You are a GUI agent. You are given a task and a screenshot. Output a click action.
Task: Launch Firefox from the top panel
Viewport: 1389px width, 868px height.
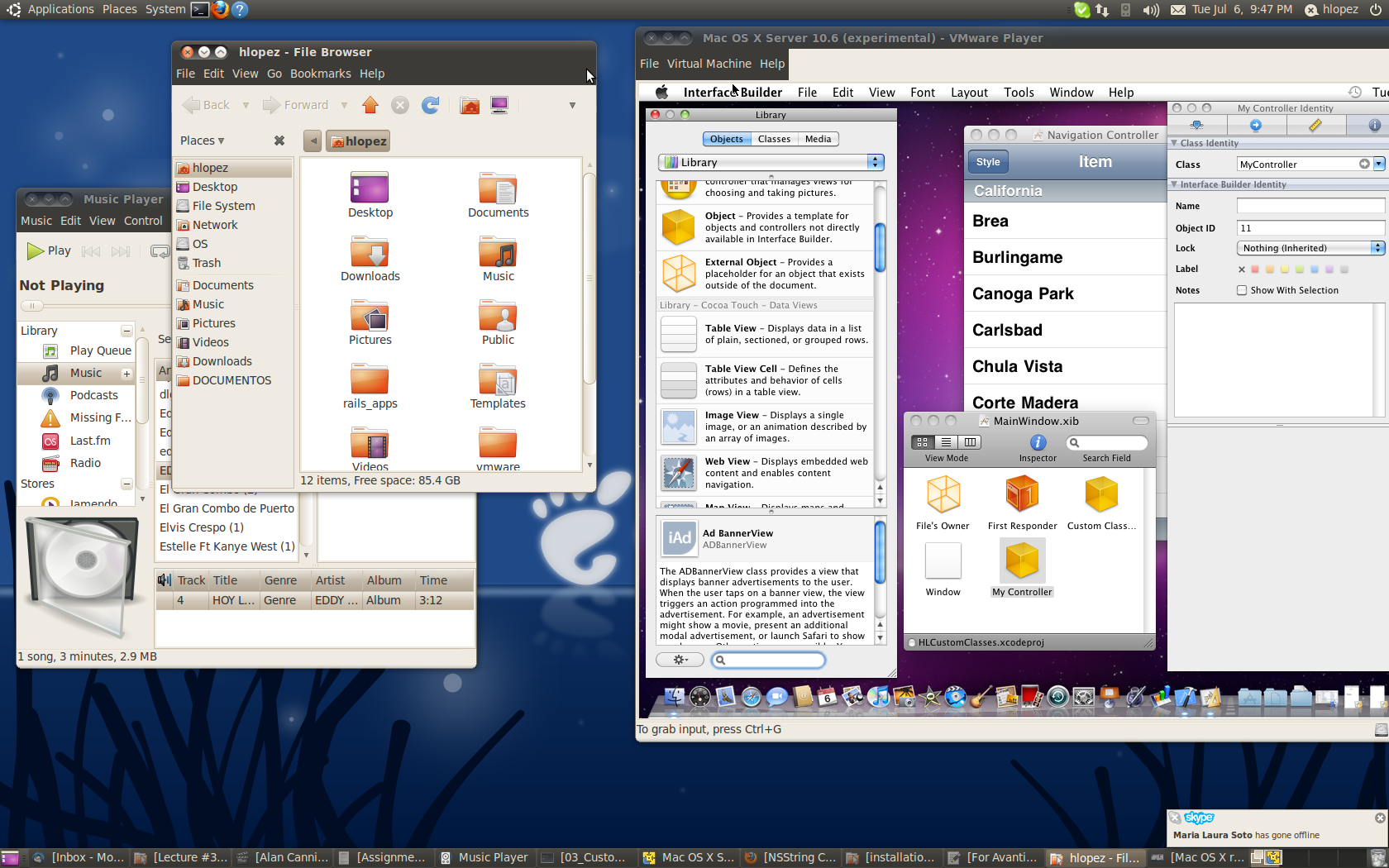[220, 9]
